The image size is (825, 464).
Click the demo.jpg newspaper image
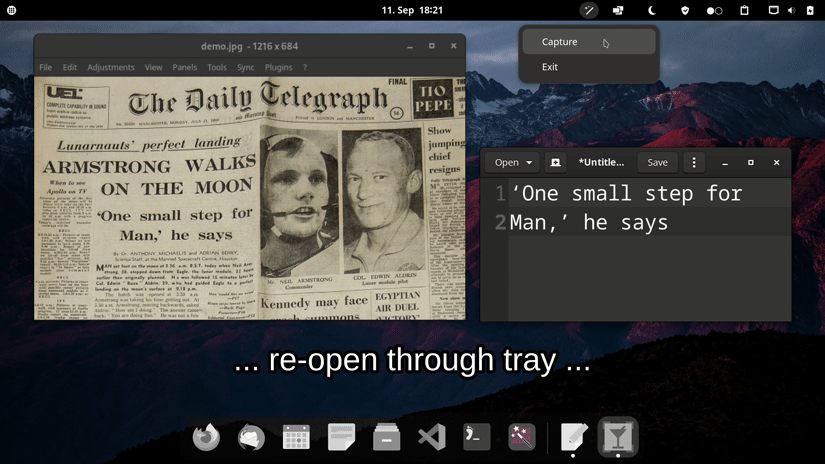(x=250, y=198)
